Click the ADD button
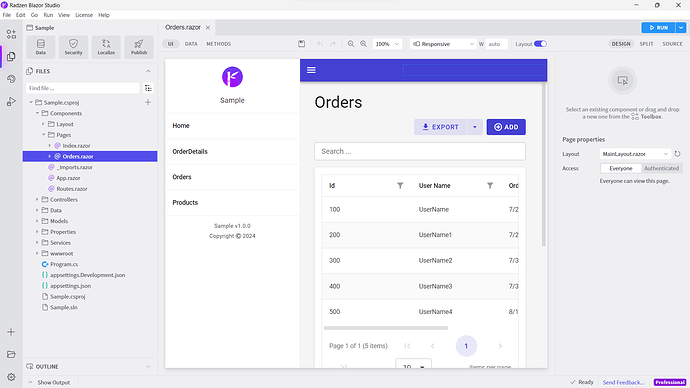The height and width of the screenshot is (388, 690). (506, 127)
